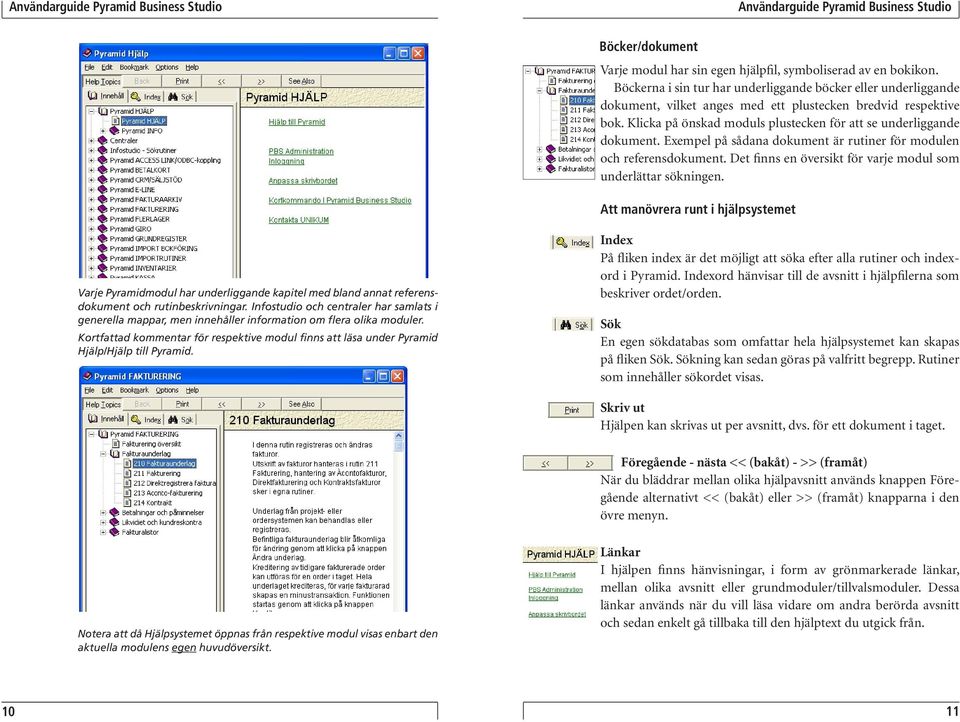The image size is (960, 722).
Task: Expand Pyramid ACCESS LINK/ODBC-koppling node
Action: point(92,160)
